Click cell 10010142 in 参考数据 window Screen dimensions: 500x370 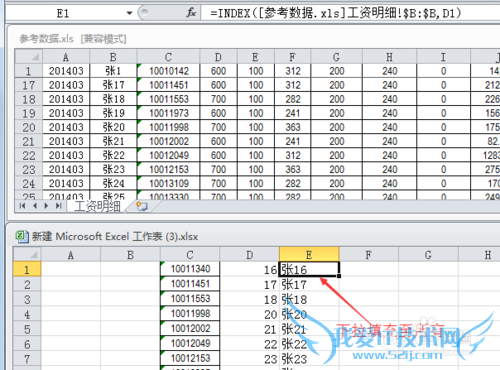click(168, 71)
